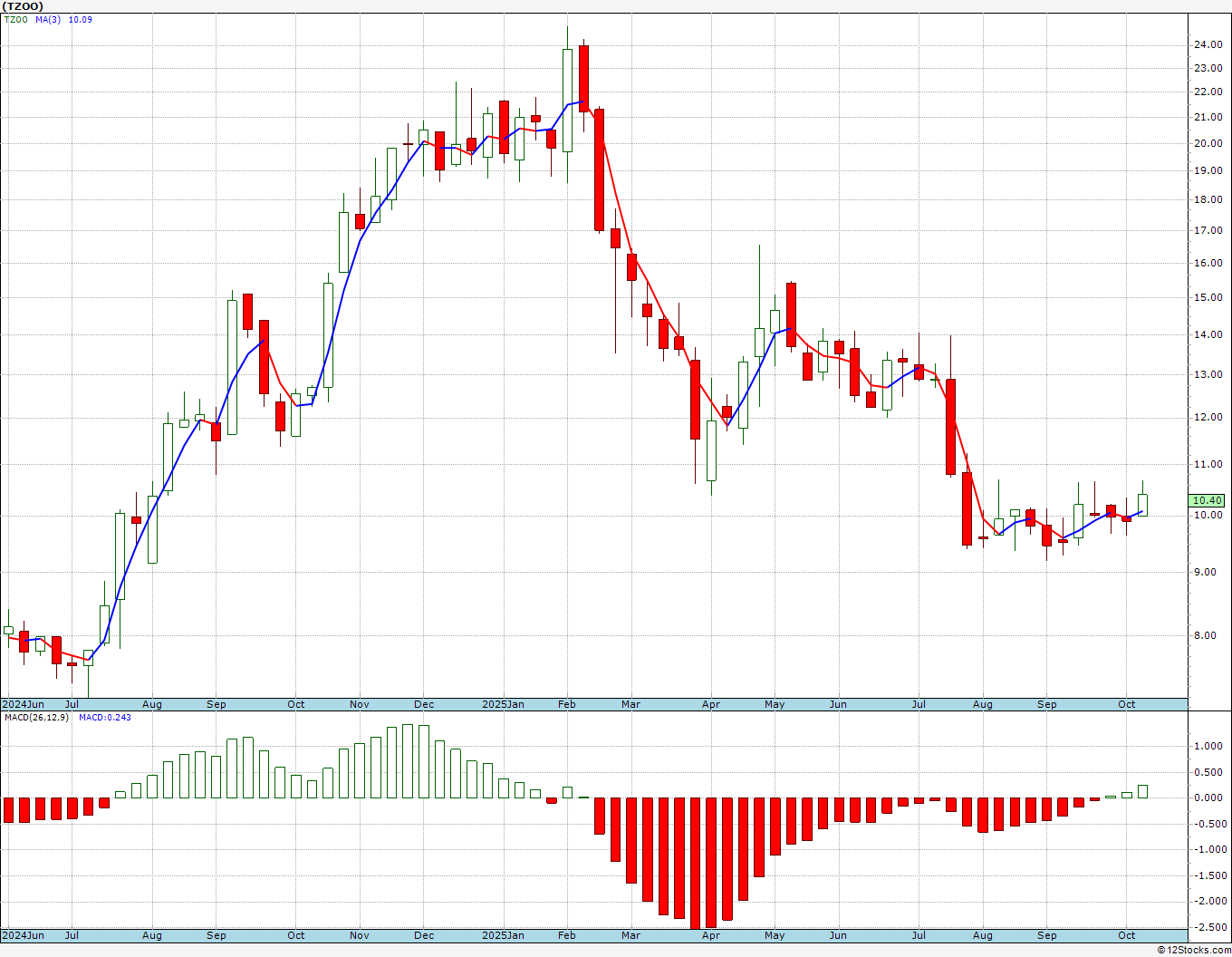
Task: Click the 2024Jun label on MACD timeline
Action: click(x=24, y=935)
